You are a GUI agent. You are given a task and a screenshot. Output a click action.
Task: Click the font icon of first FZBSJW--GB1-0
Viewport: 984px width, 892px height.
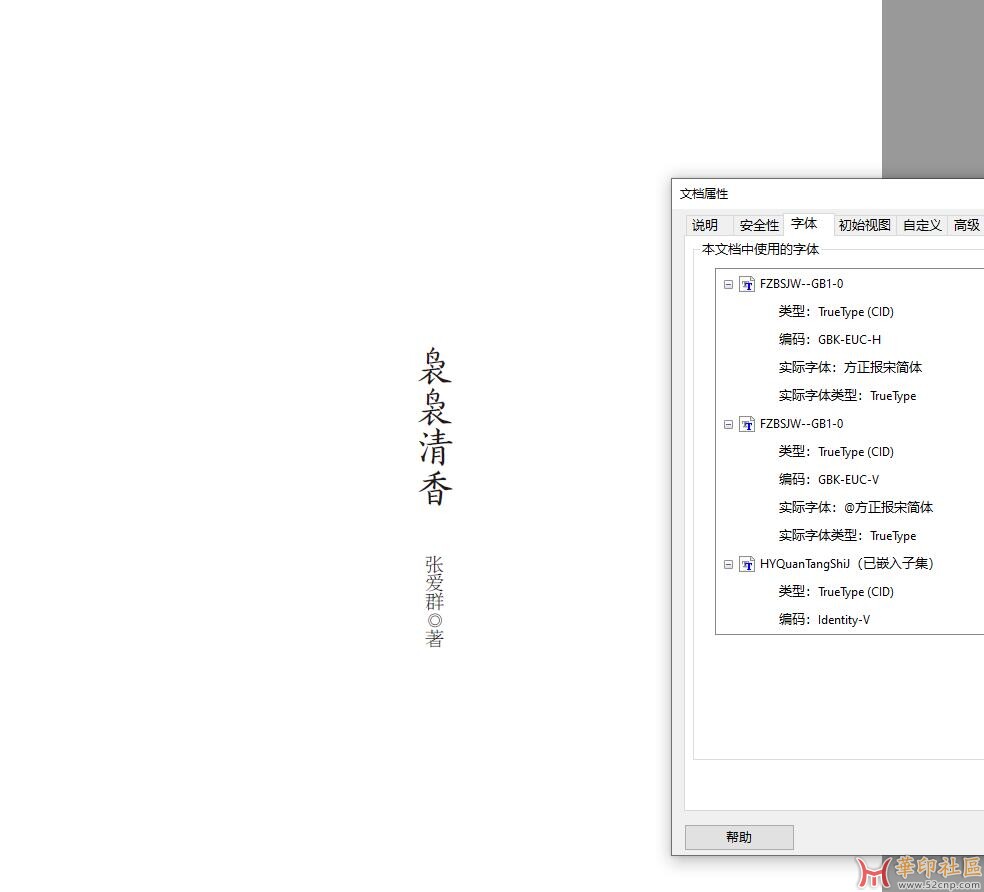pos(747,284)
